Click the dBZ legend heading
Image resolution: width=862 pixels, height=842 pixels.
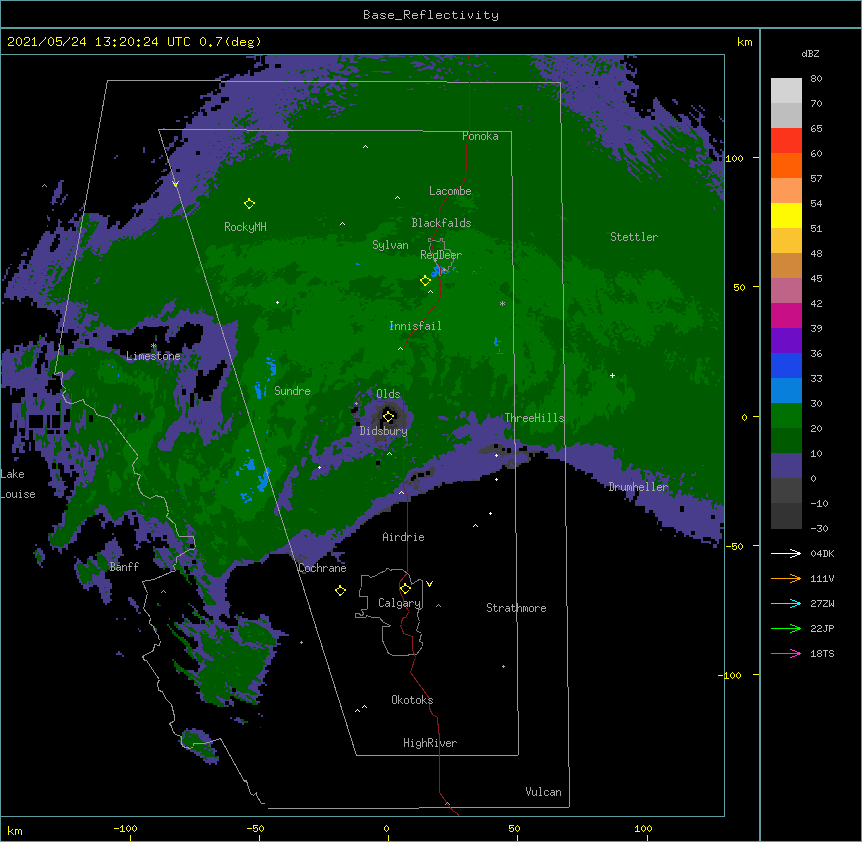pyautogui.click(x=810, y=54)
